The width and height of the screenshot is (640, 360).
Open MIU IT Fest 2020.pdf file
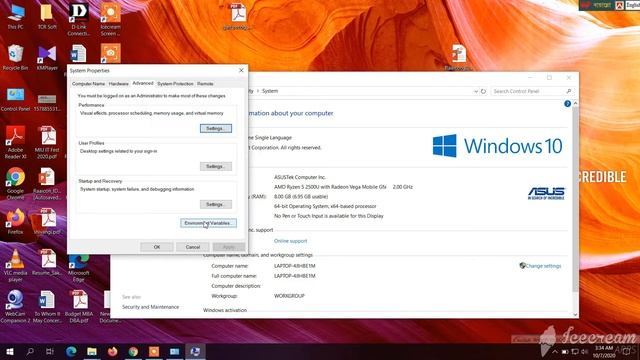pos(47,142)
